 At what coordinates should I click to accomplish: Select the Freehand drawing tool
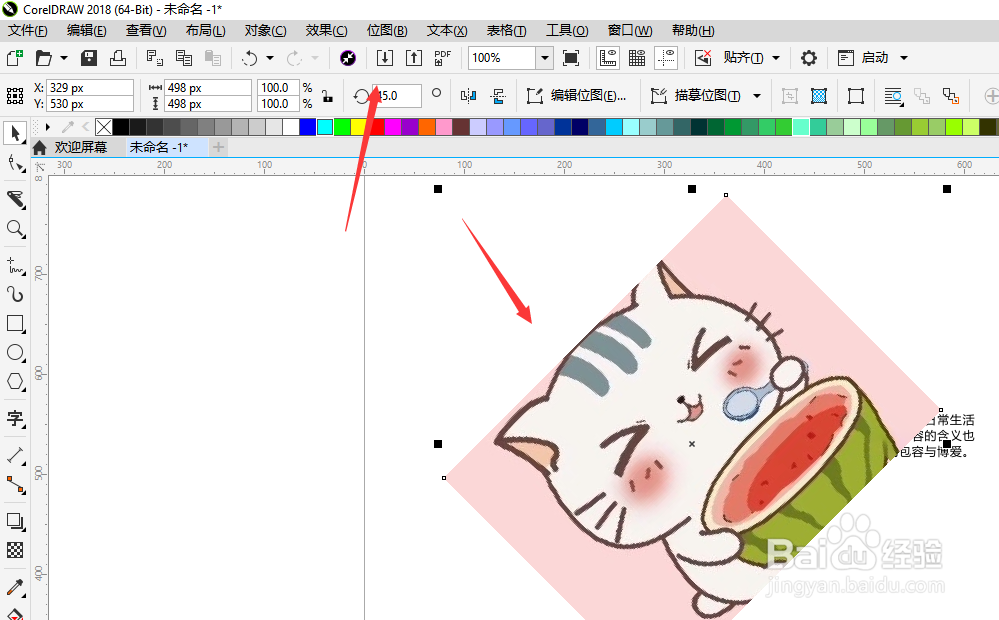(15, 266)
